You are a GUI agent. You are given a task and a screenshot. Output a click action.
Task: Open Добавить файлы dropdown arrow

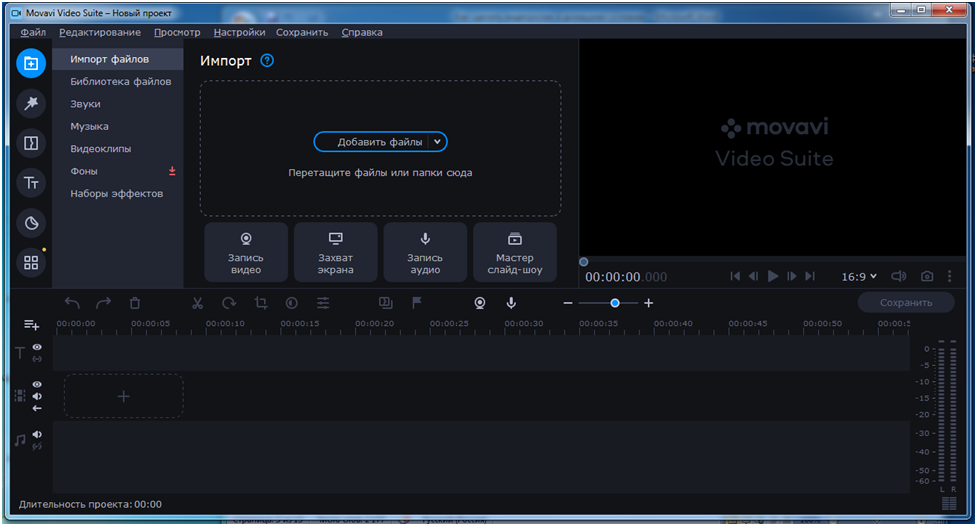tap(437, 141)
